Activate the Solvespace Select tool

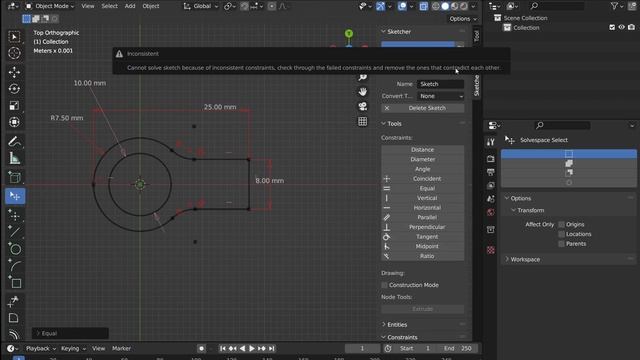tap(15, 196)
